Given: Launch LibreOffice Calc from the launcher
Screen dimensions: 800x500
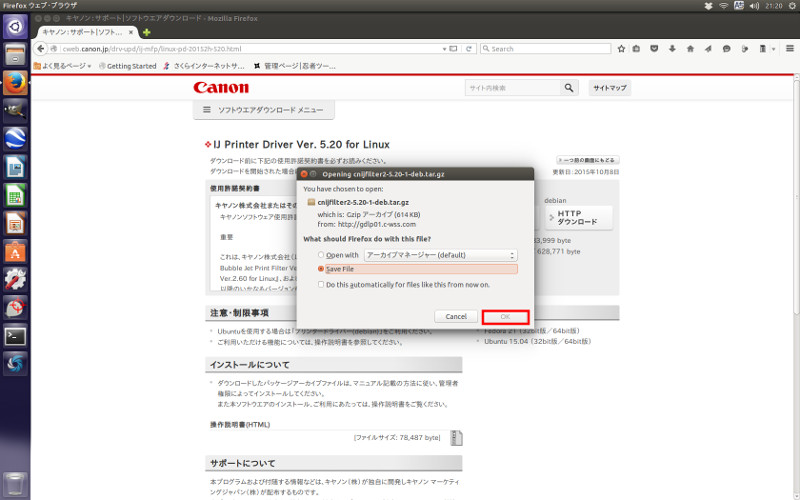Looking at the screenshot, I should point(15,195).
